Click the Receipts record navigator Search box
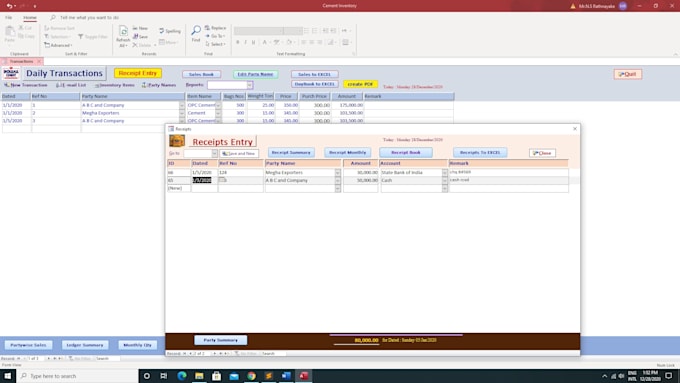Screen dimensions: 680x383 273,354
